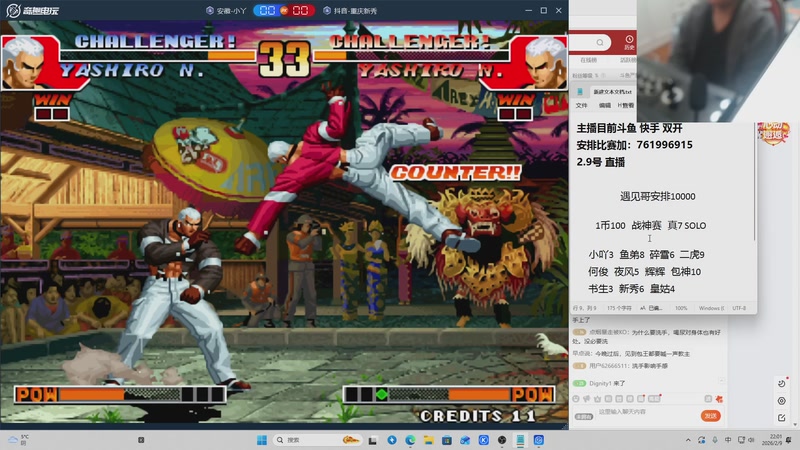Screen dimensions: 800x450
Task: Click the Chinese IME indicator in tray
Action: 728,440
